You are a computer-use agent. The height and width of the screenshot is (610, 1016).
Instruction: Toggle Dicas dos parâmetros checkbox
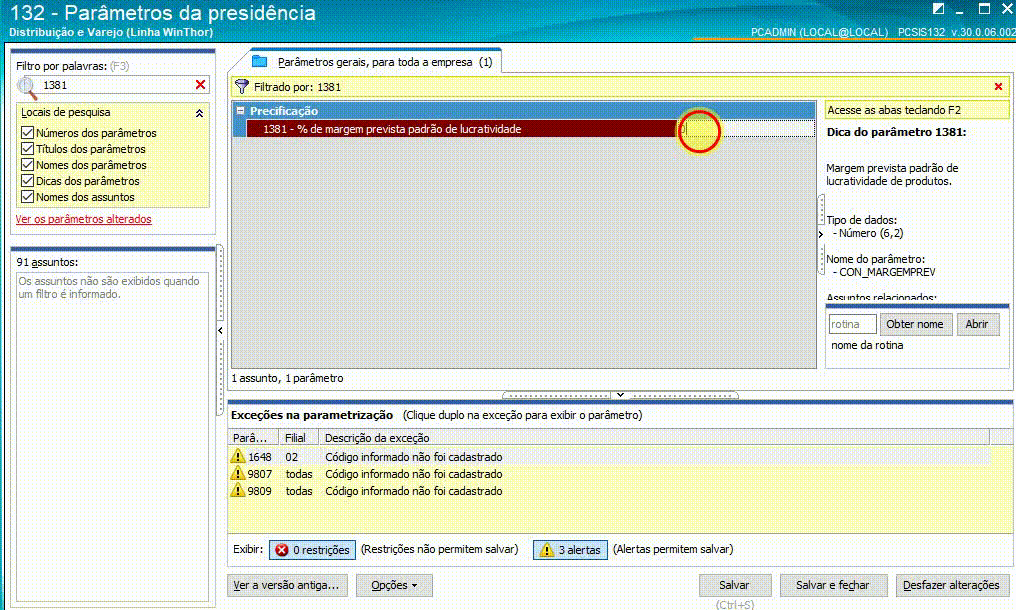pos(27,181)
